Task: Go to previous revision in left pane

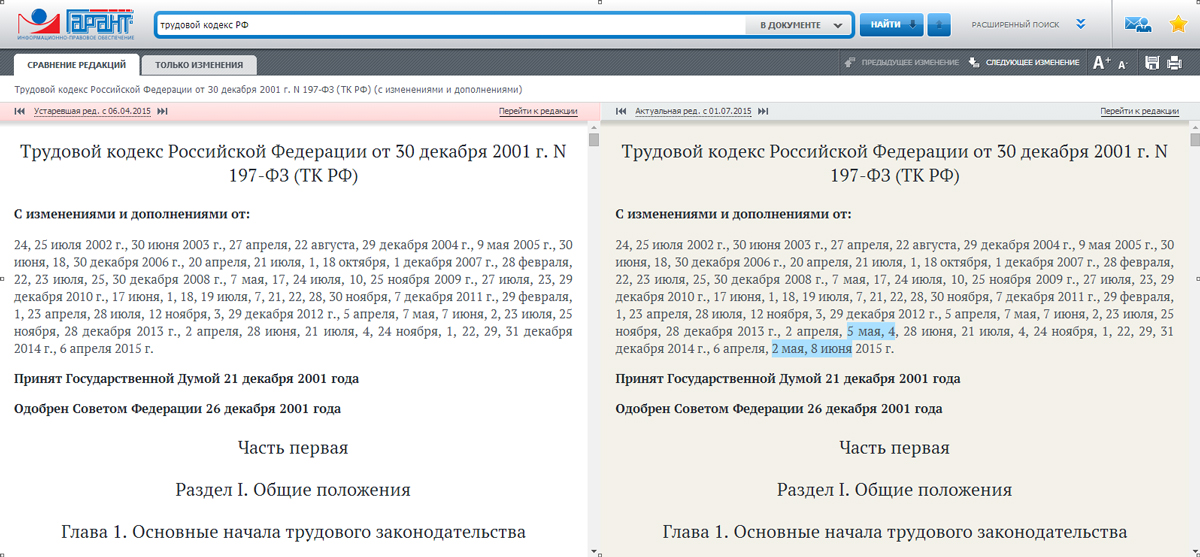Action: click(x=20, y=112)
